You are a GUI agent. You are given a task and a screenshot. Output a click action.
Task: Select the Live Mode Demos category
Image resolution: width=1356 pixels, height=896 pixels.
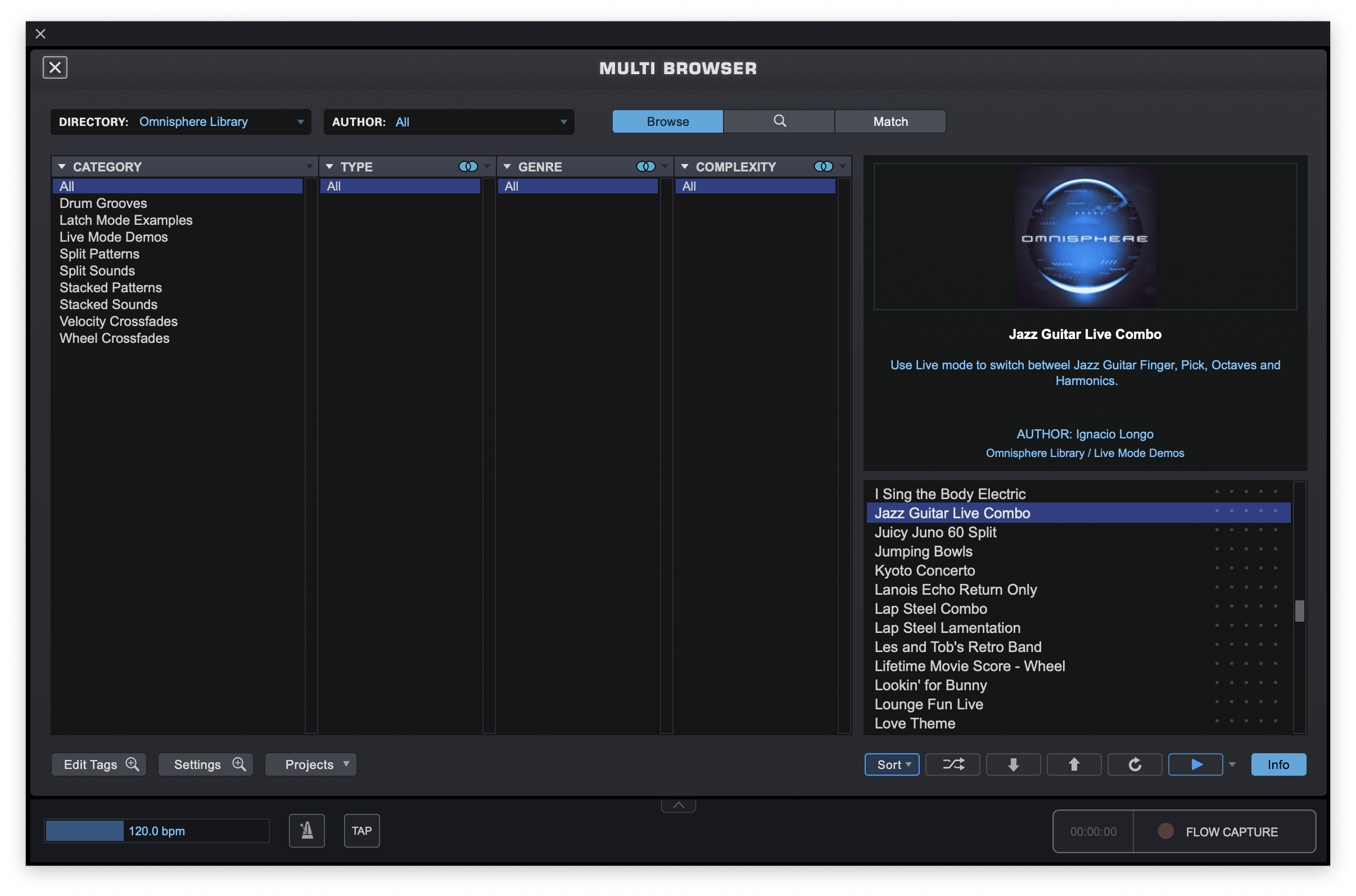177,237
